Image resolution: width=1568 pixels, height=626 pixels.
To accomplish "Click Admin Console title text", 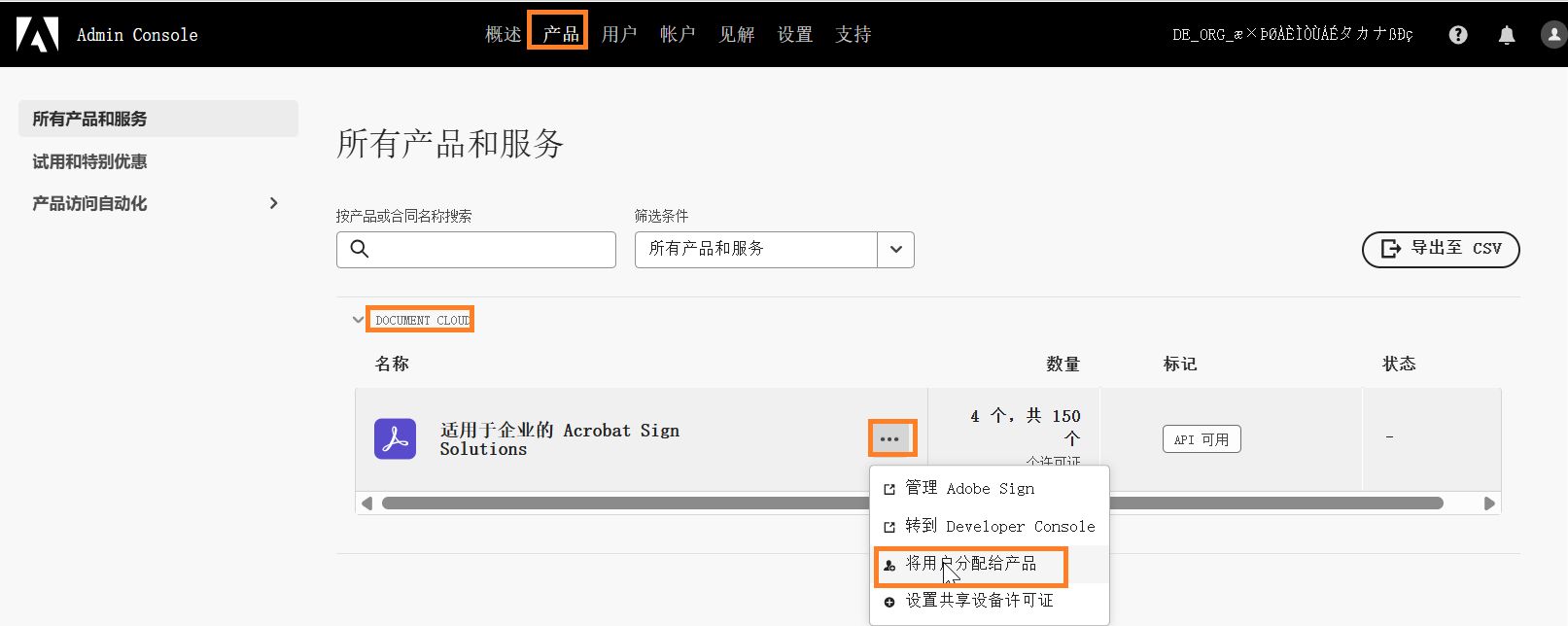I will coord(137,35).
